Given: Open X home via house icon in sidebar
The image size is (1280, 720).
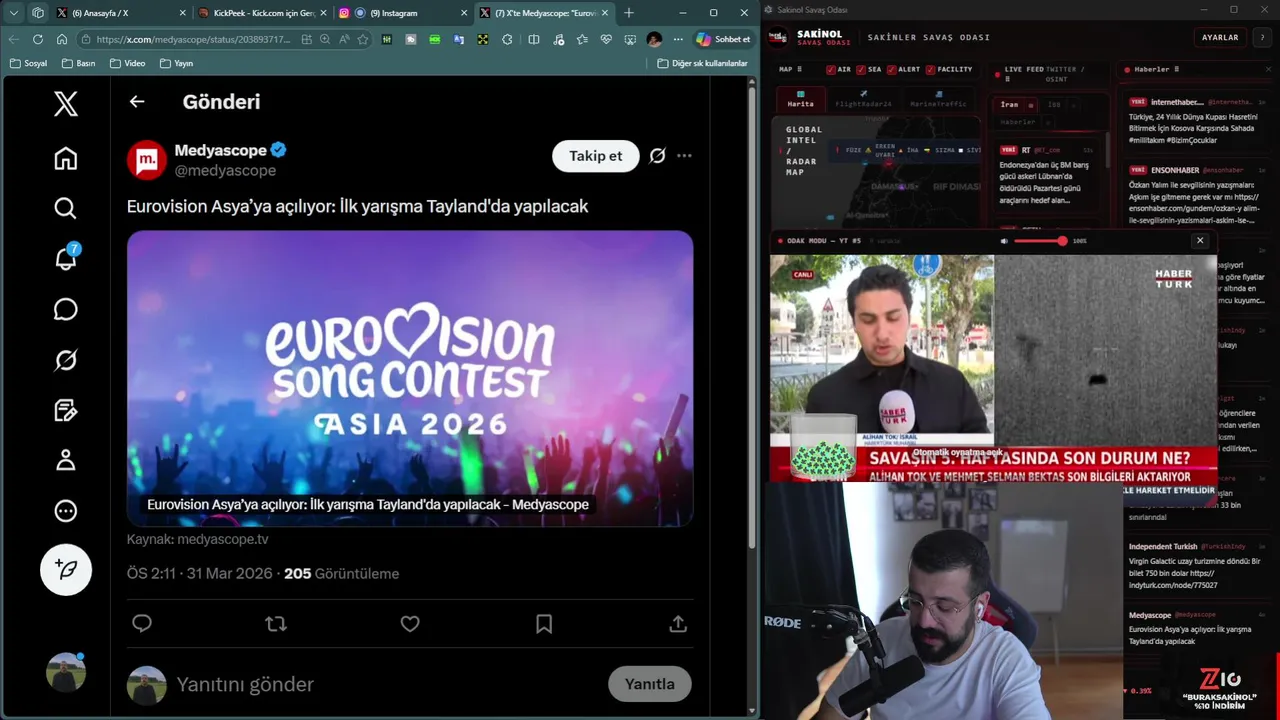Looking at the screenshot, I should [x=66, y=158].
